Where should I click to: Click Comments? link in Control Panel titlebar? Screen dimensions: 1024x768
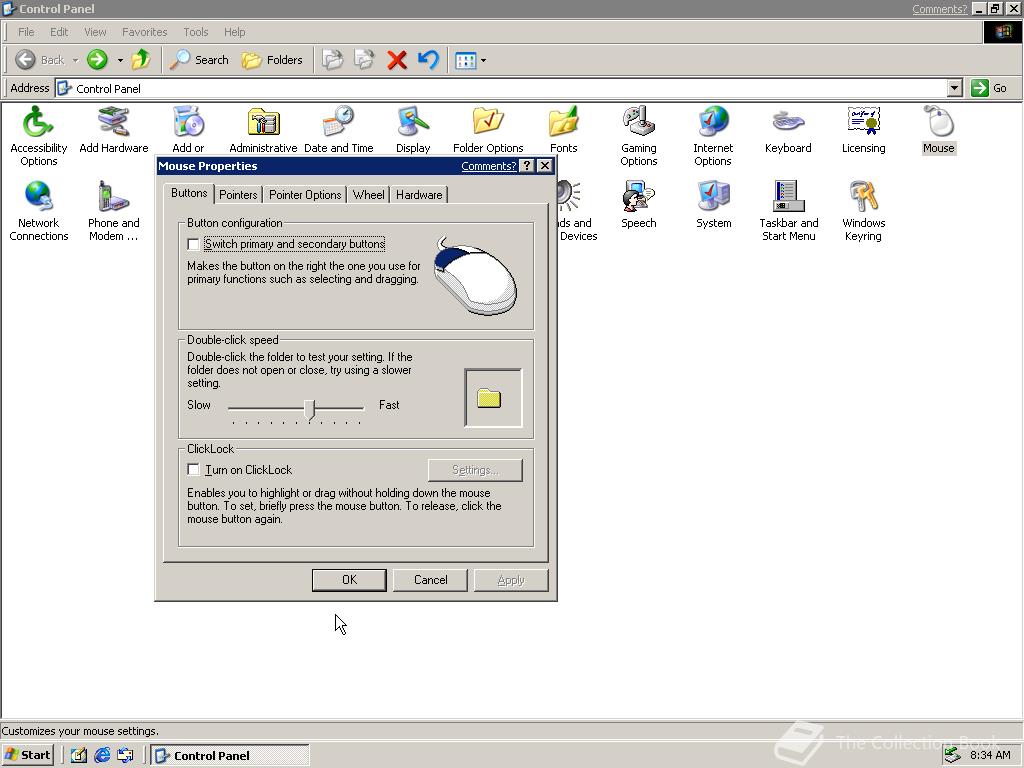click(x=940, y=9)
